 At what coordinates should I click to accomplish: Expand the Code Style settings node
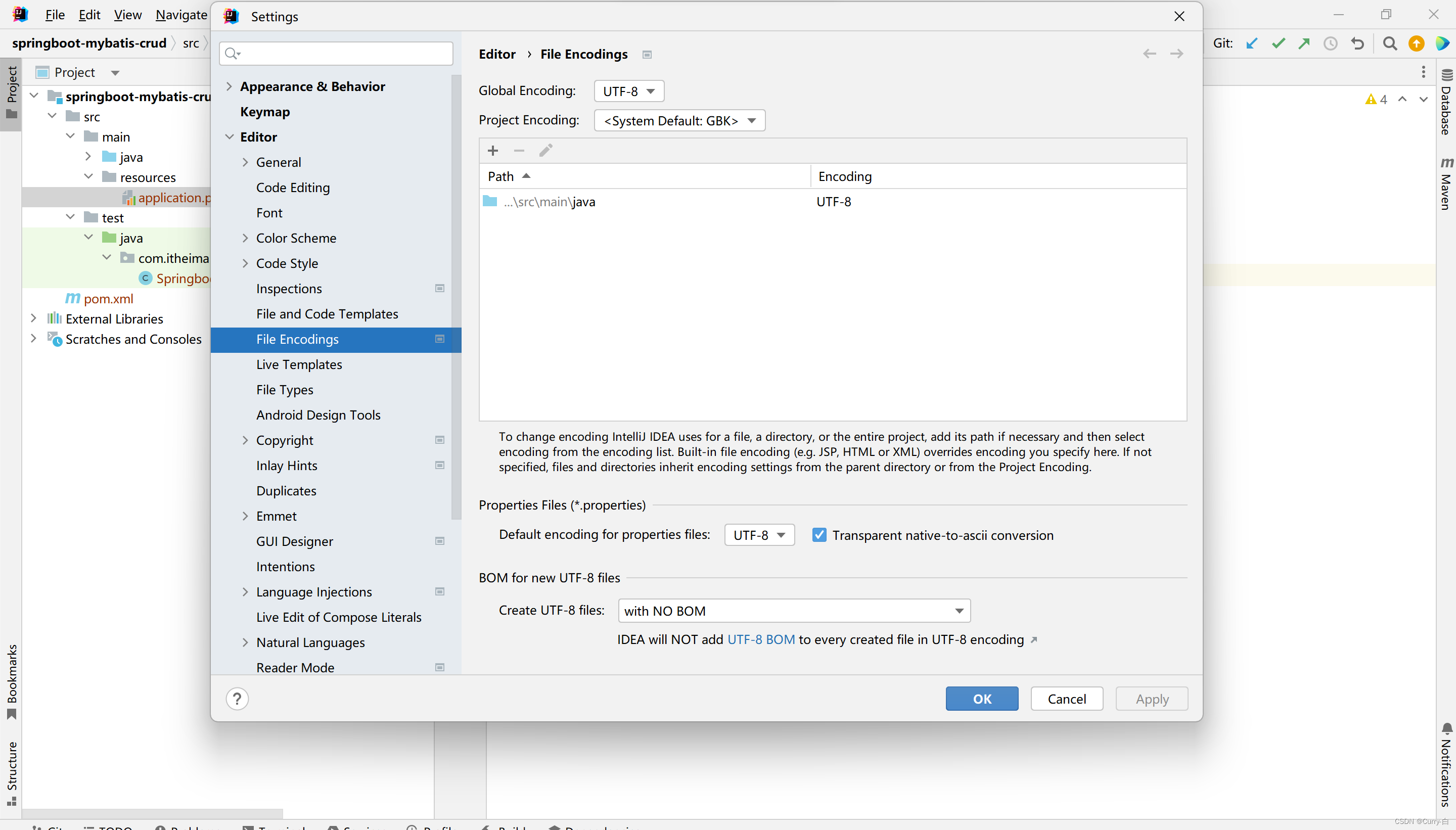coord(245,263)
